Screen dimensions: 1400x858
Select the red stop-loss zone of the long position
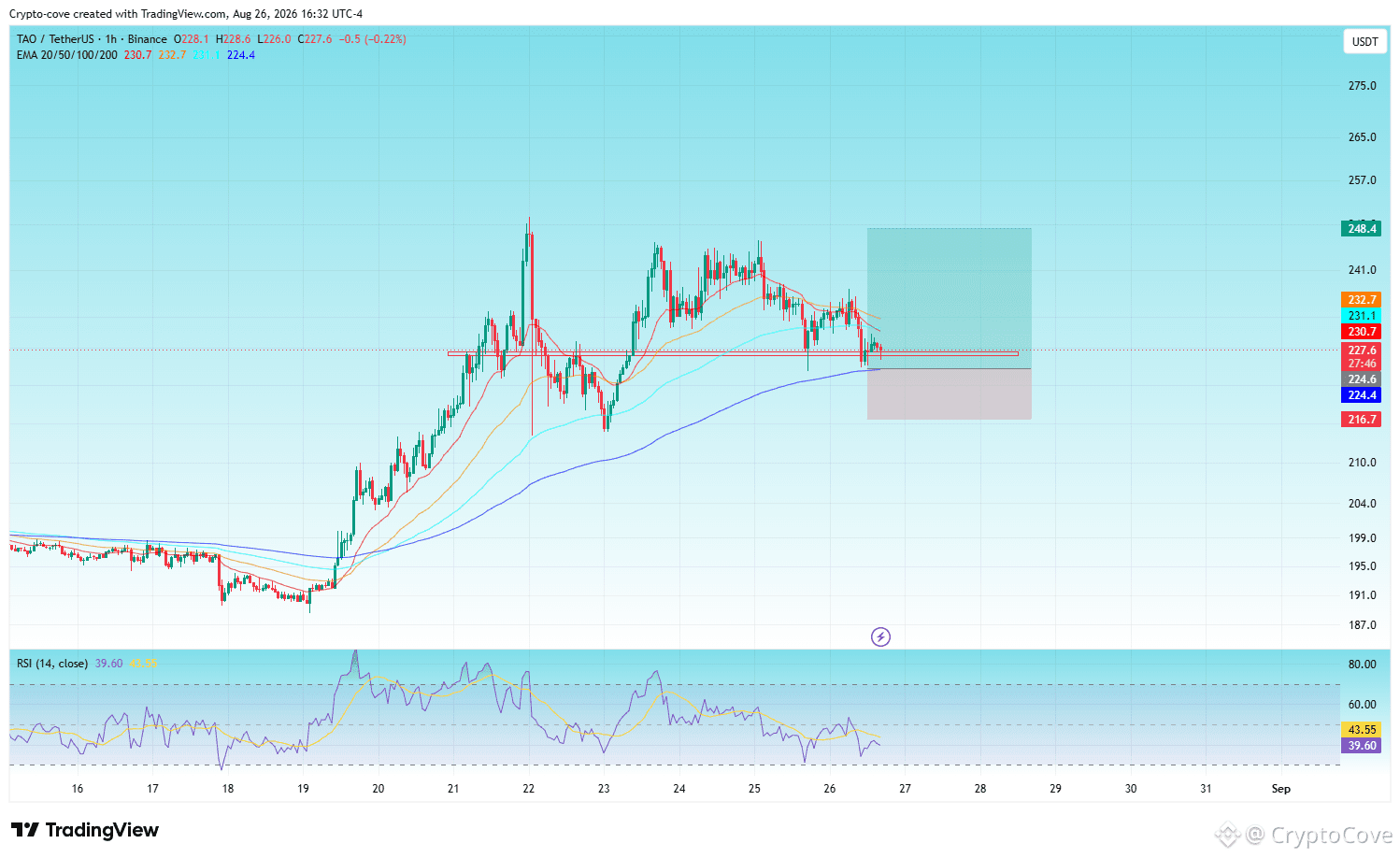[950, 394]
